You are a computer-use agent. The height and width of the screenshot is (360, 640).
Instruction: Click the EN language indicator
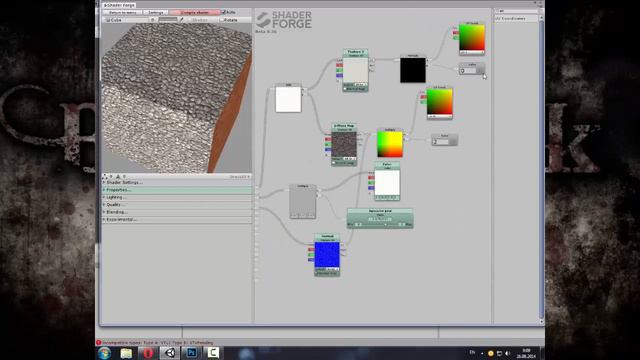472,352
